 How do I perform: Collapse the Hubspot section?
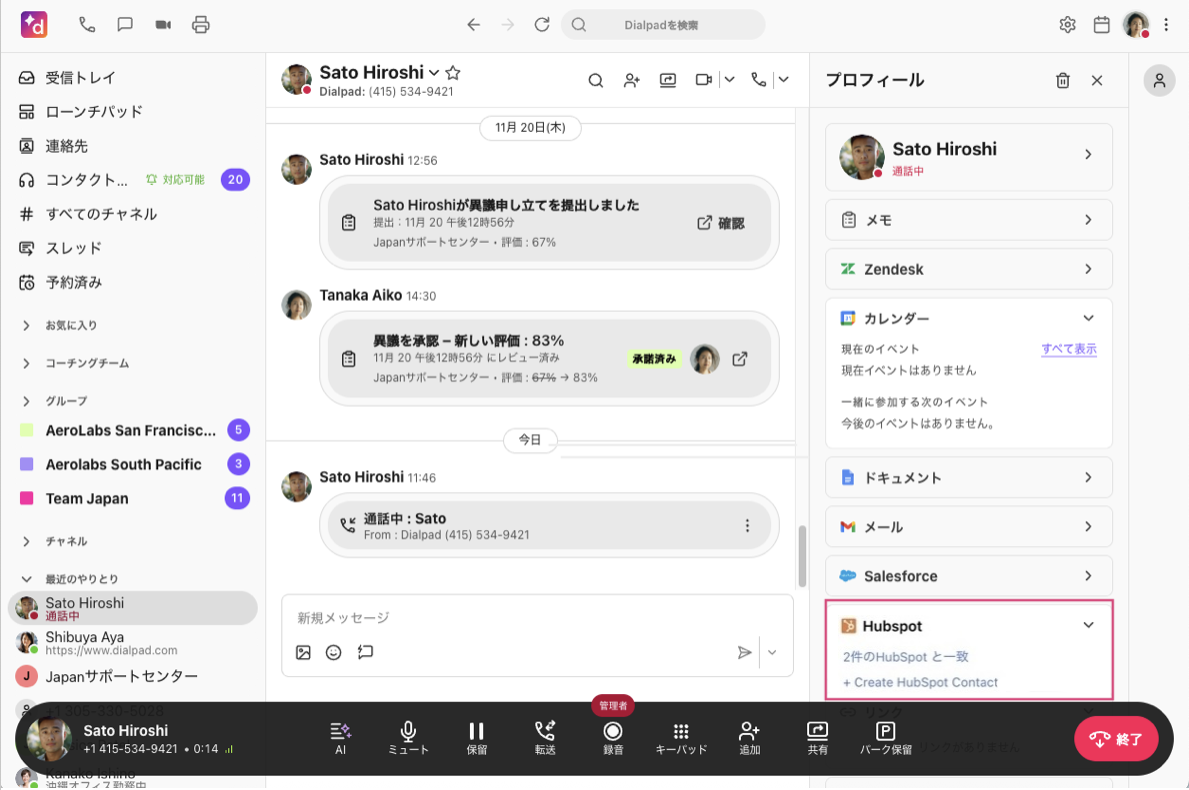[1088, 626]
